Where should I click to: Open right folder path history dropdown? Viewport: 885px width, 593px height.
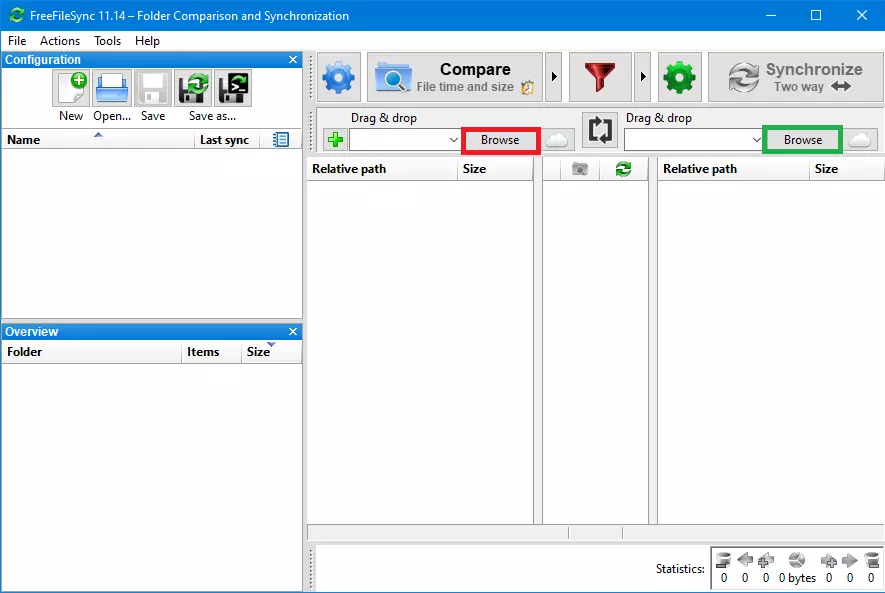pyautogui.click(x=756, y=140)
